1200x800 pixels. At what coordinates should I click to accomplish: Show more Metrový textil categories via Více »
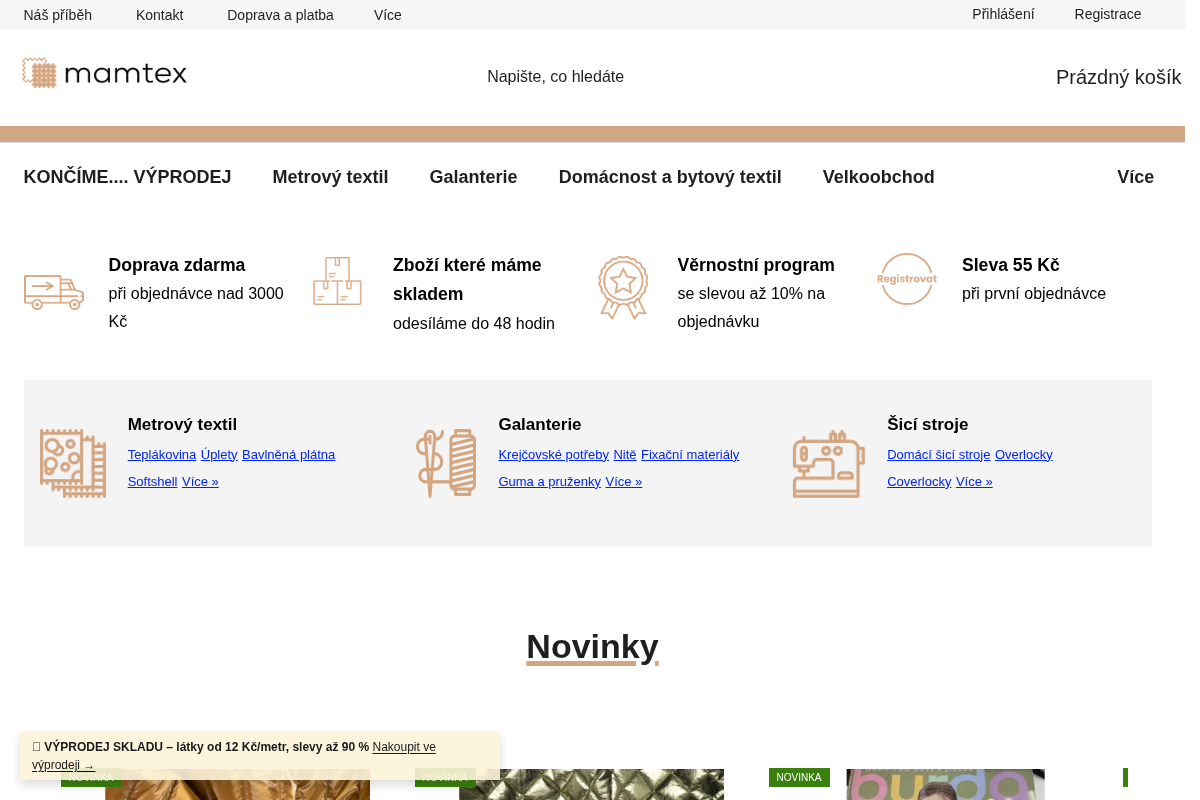click(200, 482)
